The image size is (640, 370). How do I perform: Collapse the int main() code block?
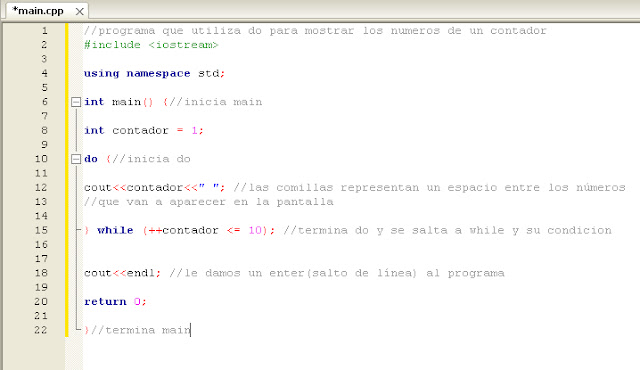pos(76,102)
